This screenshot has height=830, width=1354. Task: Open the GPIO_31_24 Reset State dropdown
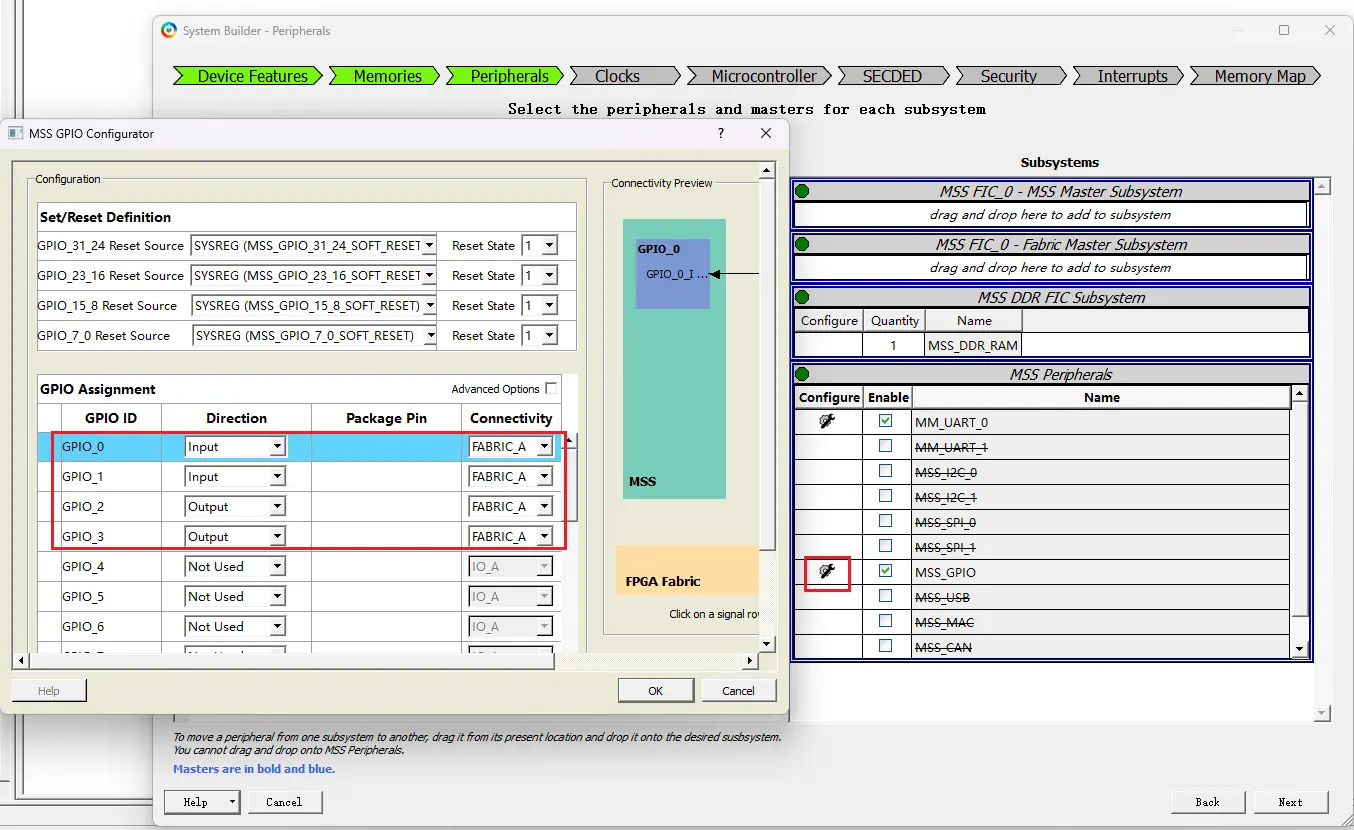coord(549,246)
